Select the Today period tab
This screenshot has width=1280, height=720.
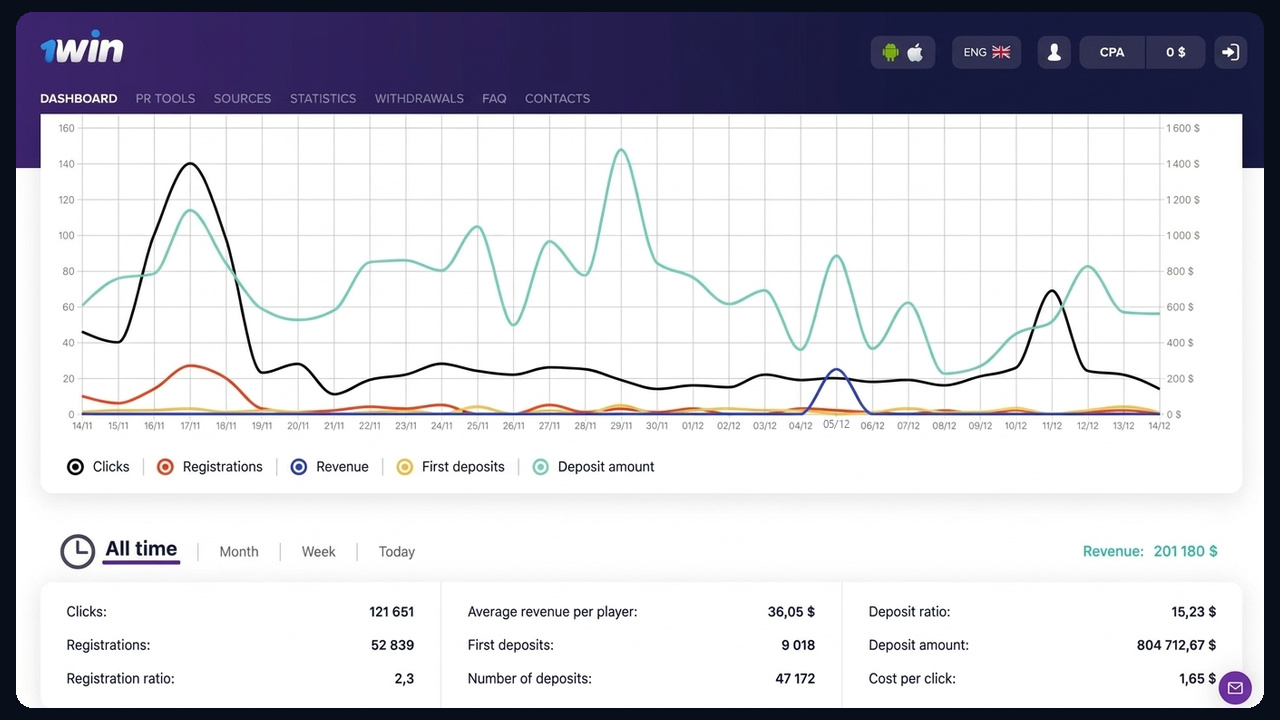397,552
